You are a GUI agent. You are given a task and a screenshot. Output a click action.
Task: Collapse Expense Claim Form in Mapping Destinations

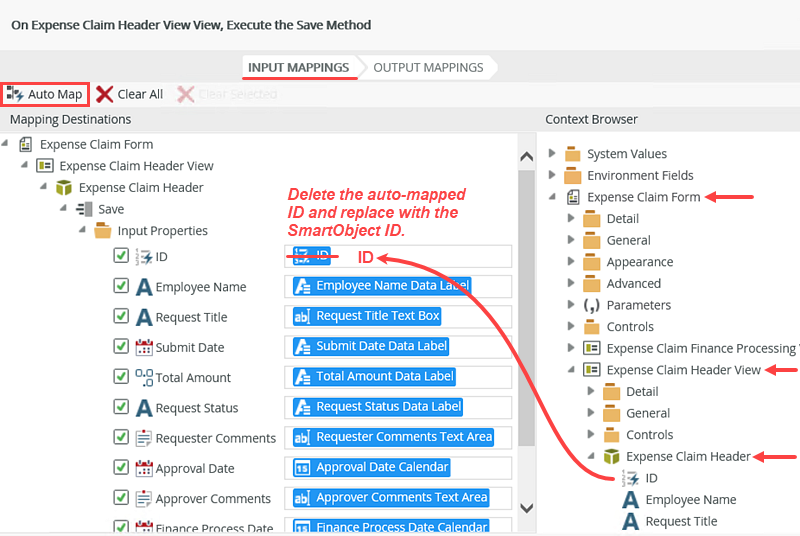pos(5,143)
